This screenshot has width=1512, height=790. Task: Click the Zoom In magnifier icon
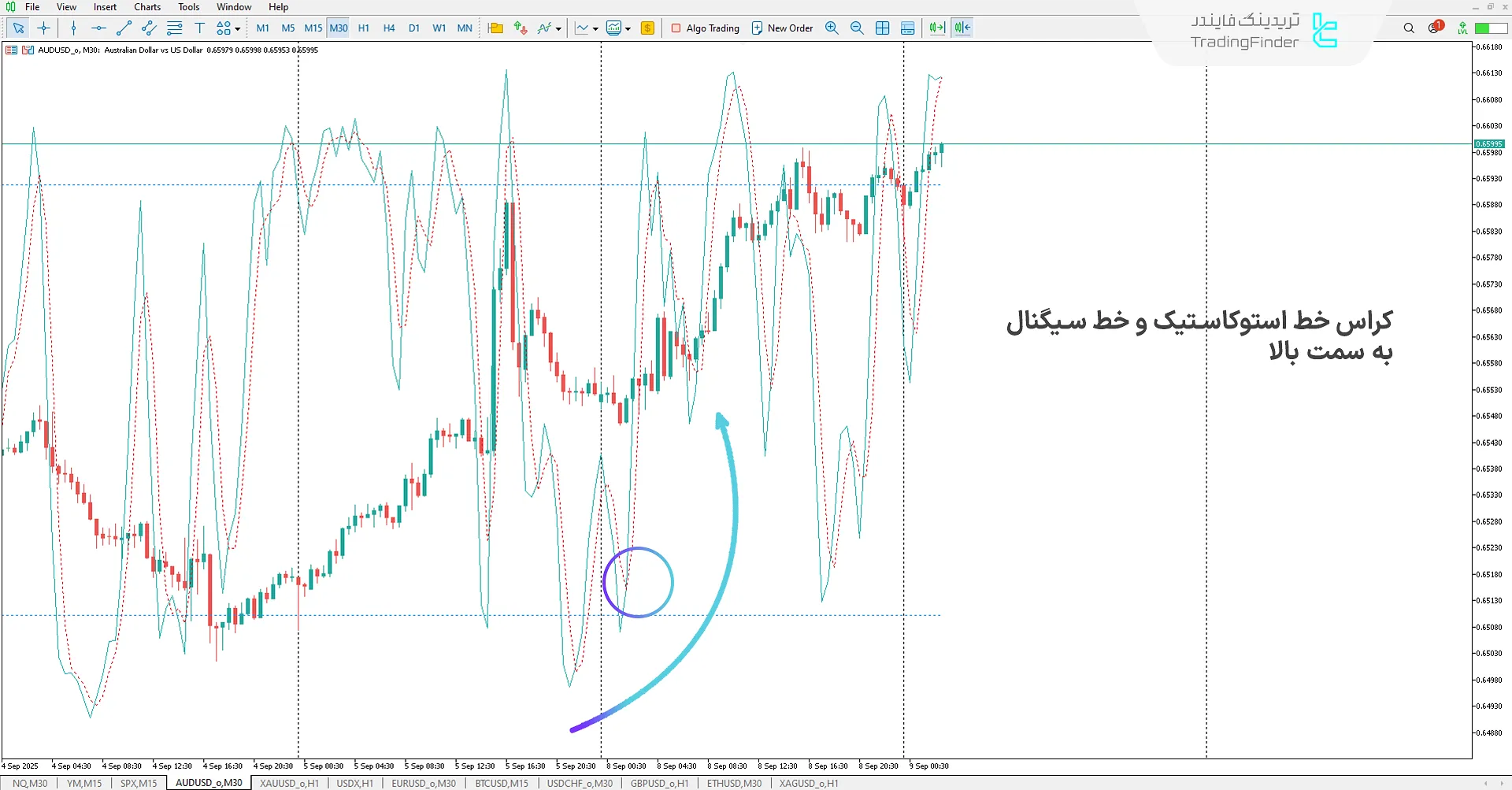coord(832,28)
